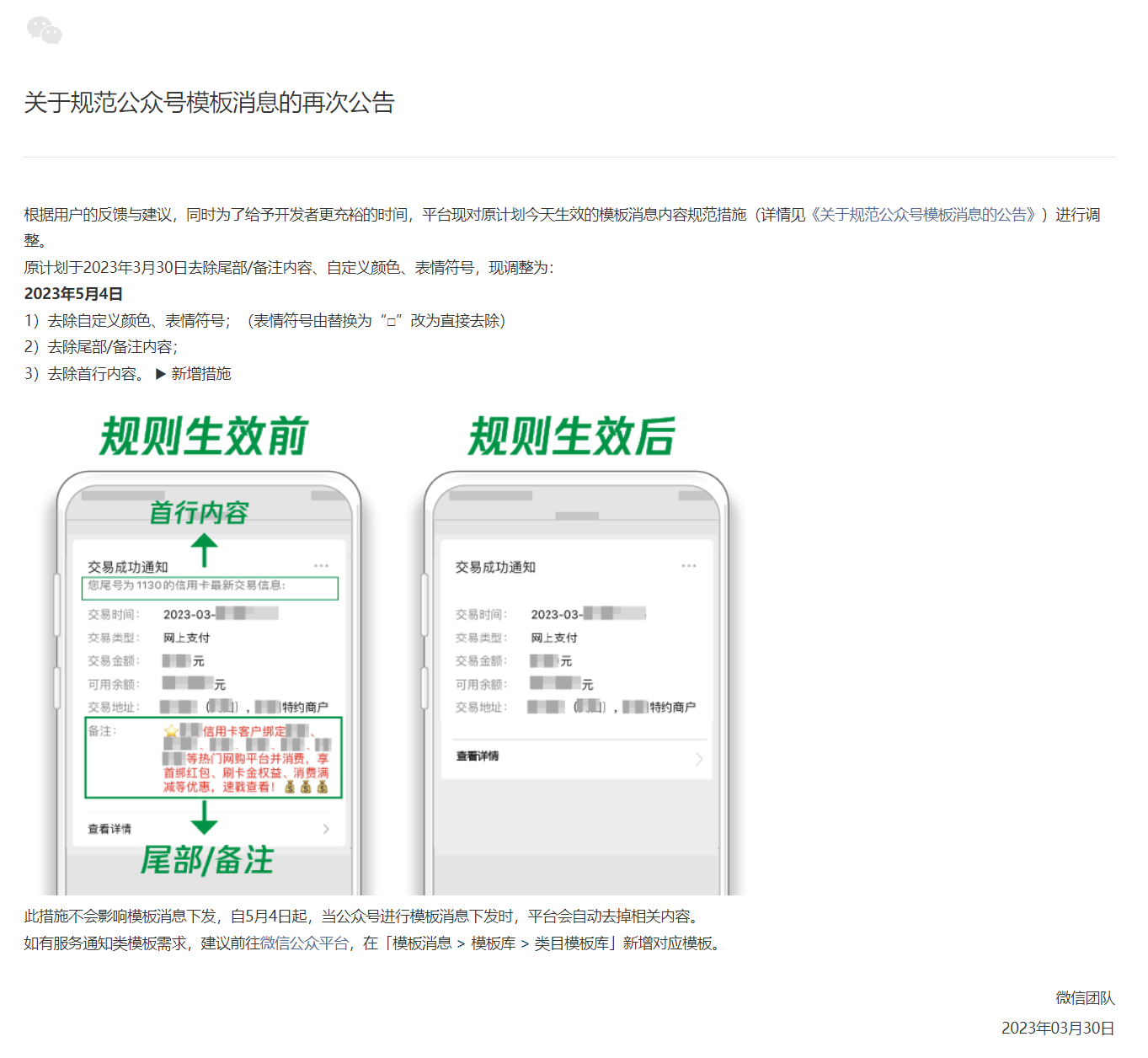This screenshot has width=1148, height=1058.
Task: Click the line 去除自定义颜色、表情符号
Action: [265, 321]
